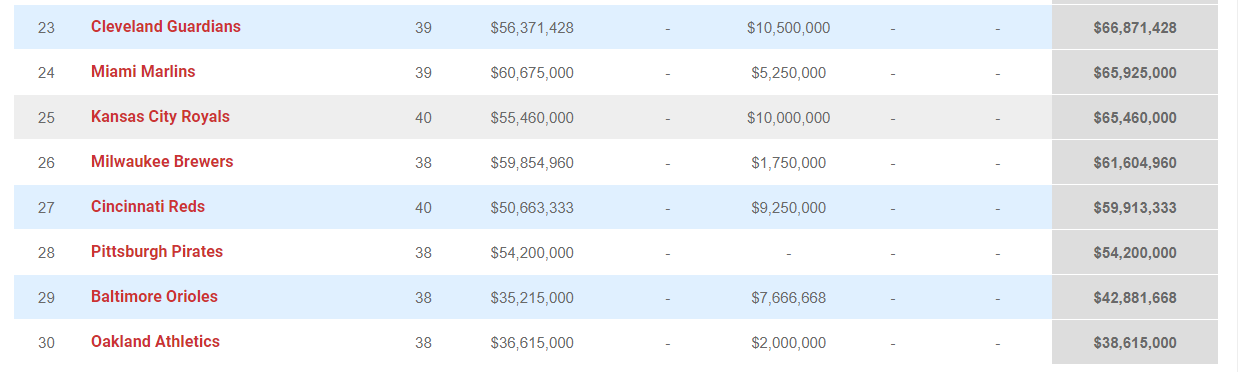Image resolution: width=1238 pixels, height=372 pixels.
Task: Open the Miami Marlins team link
Action: 143,72
